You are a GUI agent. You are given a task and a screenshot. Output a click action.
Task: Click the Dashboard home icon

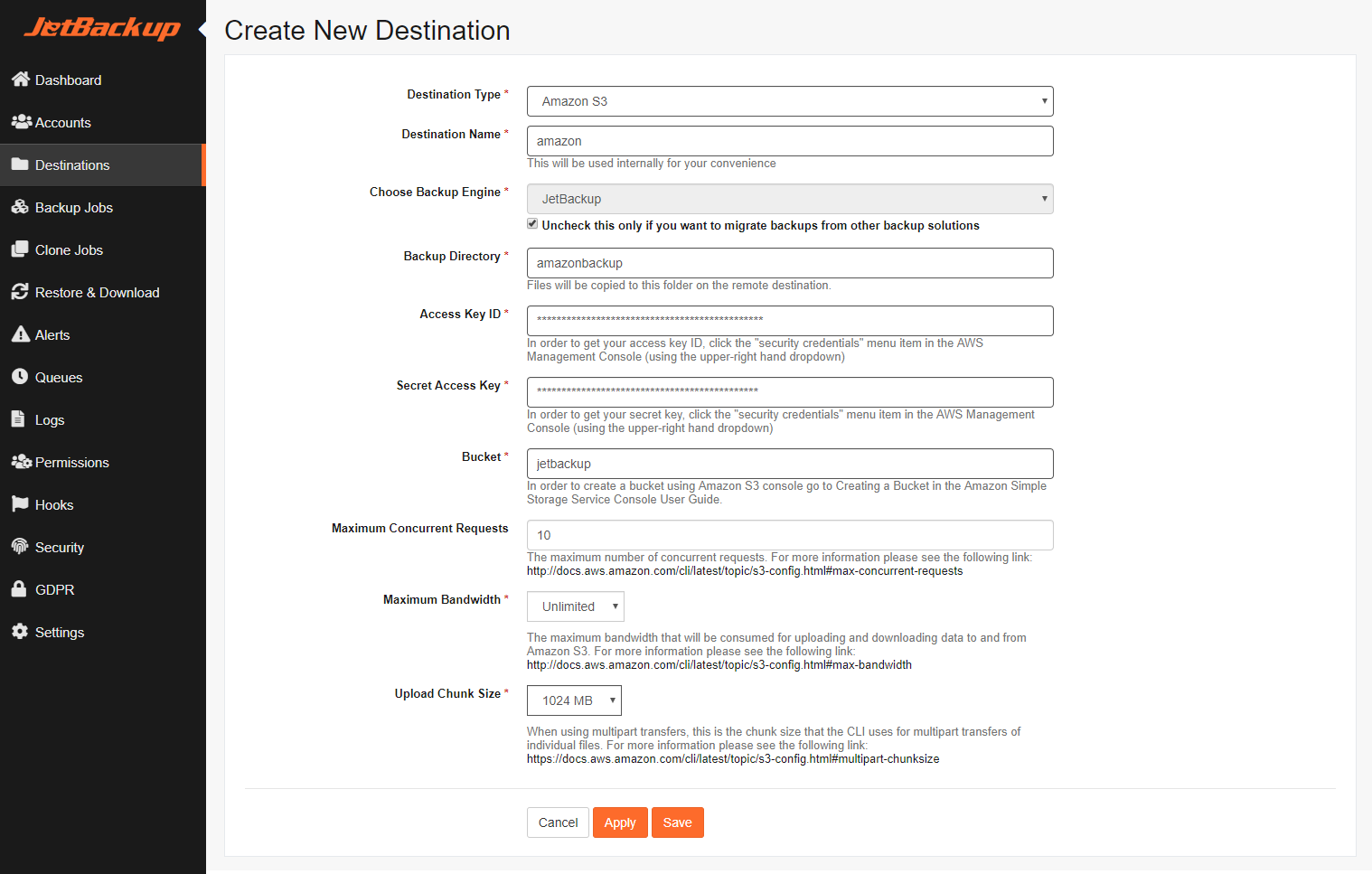pos(21,80)
